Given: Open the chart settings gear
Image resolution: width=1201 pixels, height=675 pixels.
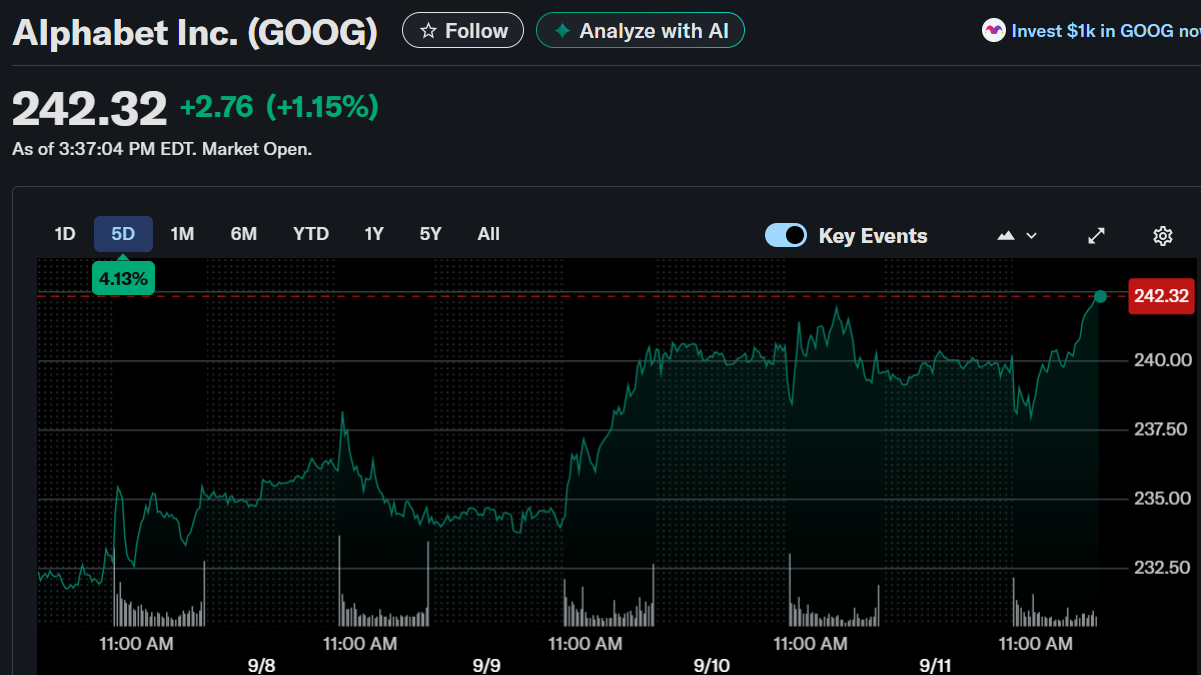Looking at the screenshot, I should click(1162, 236).
